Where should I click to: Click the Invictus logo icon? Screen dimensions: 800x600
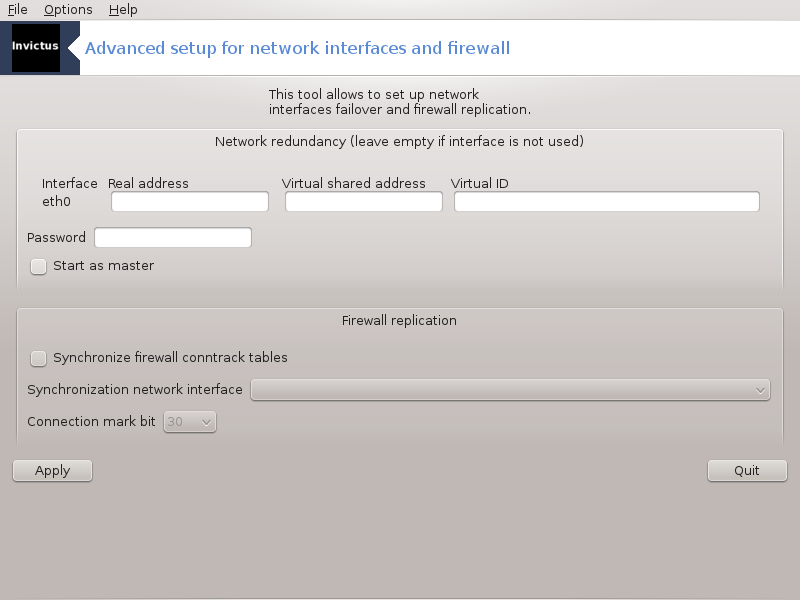35,48
